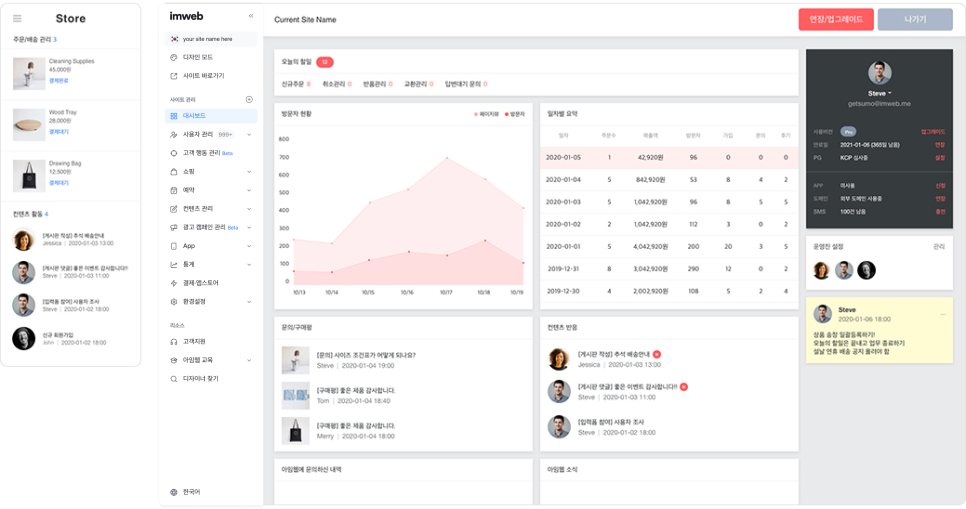Select the 2020-01-05 row in daily summary

point(669,157)
